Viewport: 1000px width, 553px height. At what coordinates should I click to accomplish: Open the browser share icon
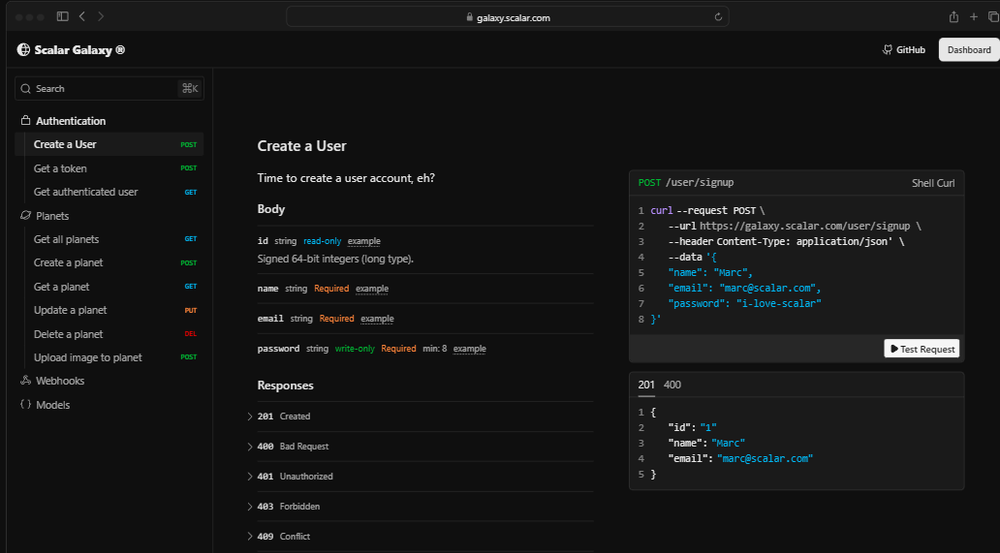click(953, 17)
